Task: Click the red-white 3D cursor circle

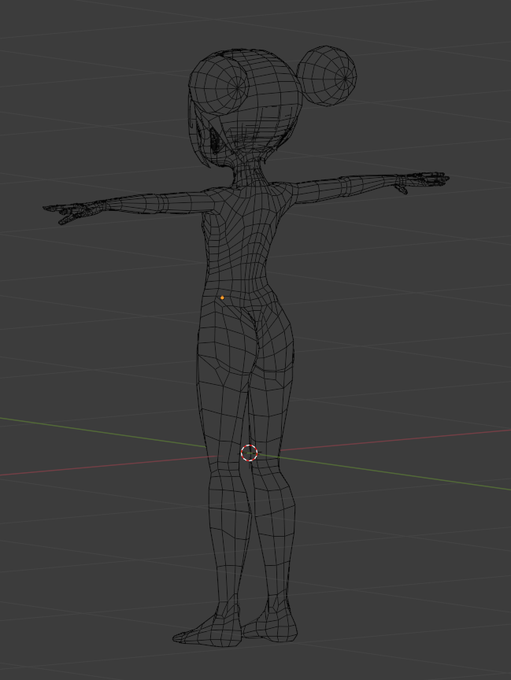Action: (249, 453)
